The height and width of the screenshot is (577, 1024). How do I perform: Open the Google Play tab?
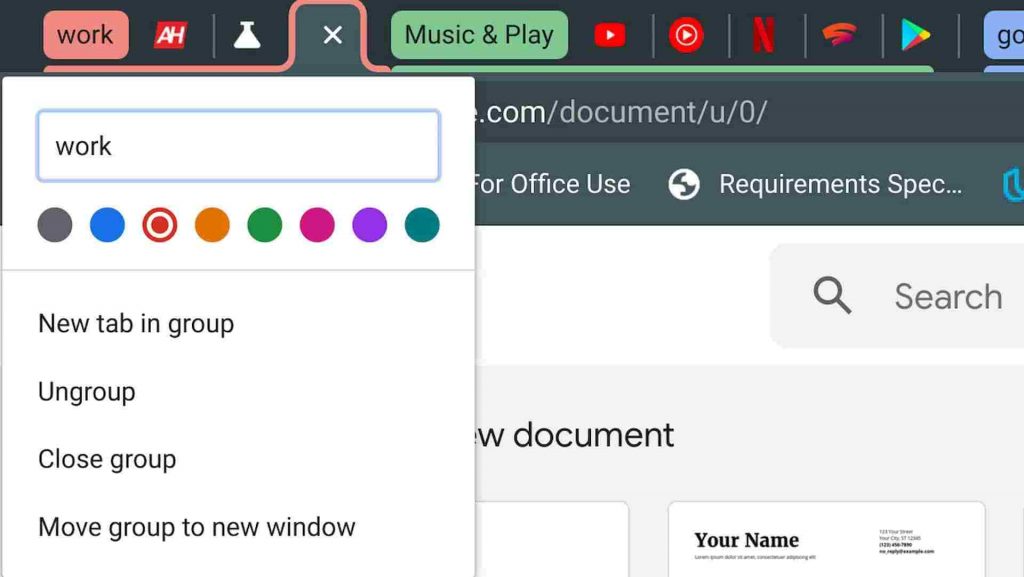[916, 35]
